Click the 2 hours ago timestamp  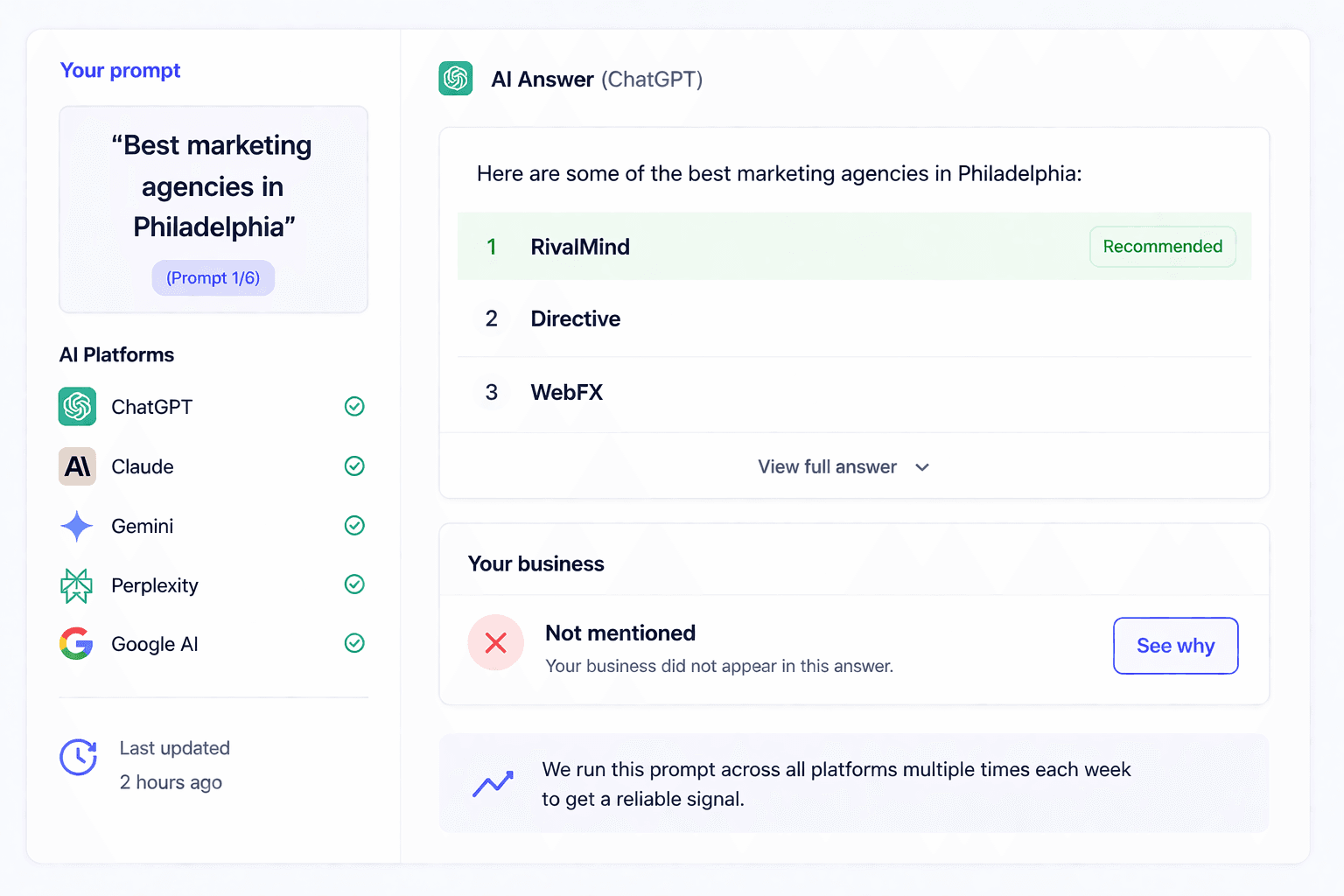click(171, 782)
